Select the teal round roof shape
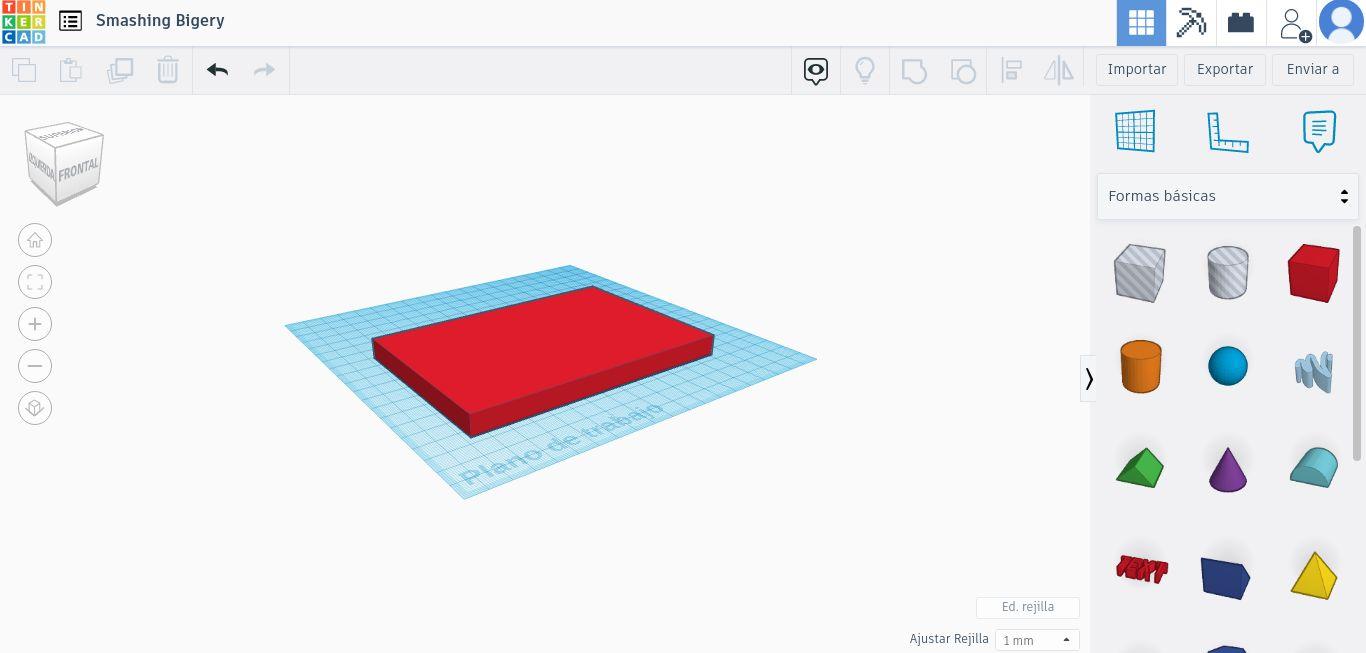Viewport: 1366px width, 653px height. point(1313,467)
